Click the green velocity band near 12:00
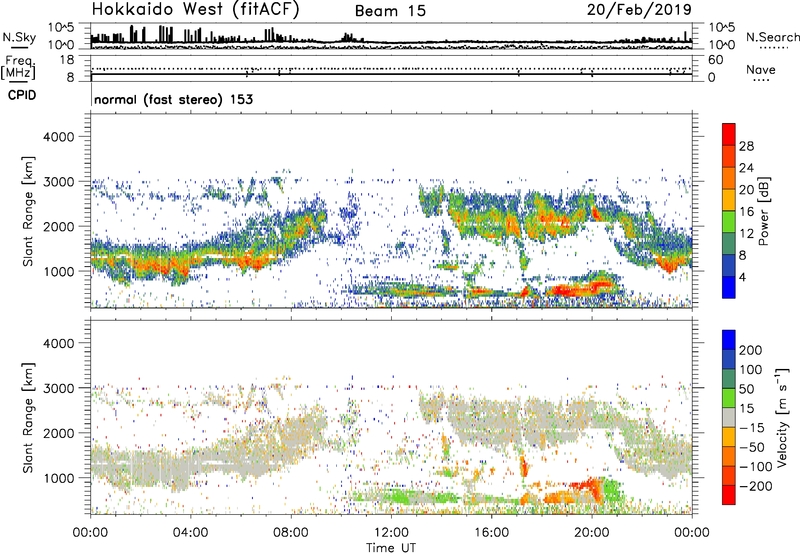Screen dimensions: 800x554 pyautogui.click(x=403, y=496)
